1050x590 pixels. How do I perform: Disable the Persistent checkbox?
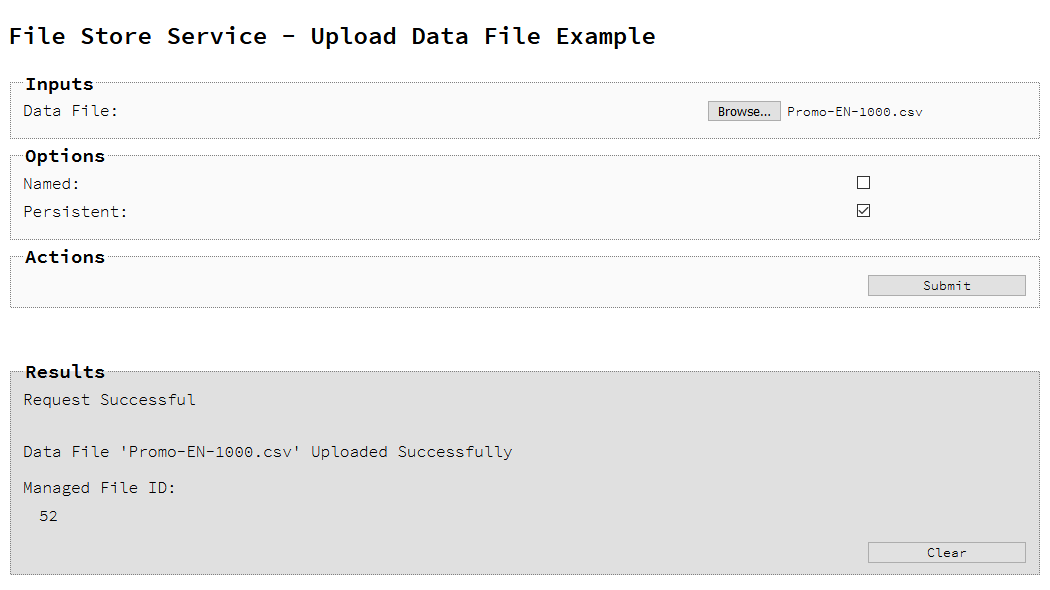863,211
